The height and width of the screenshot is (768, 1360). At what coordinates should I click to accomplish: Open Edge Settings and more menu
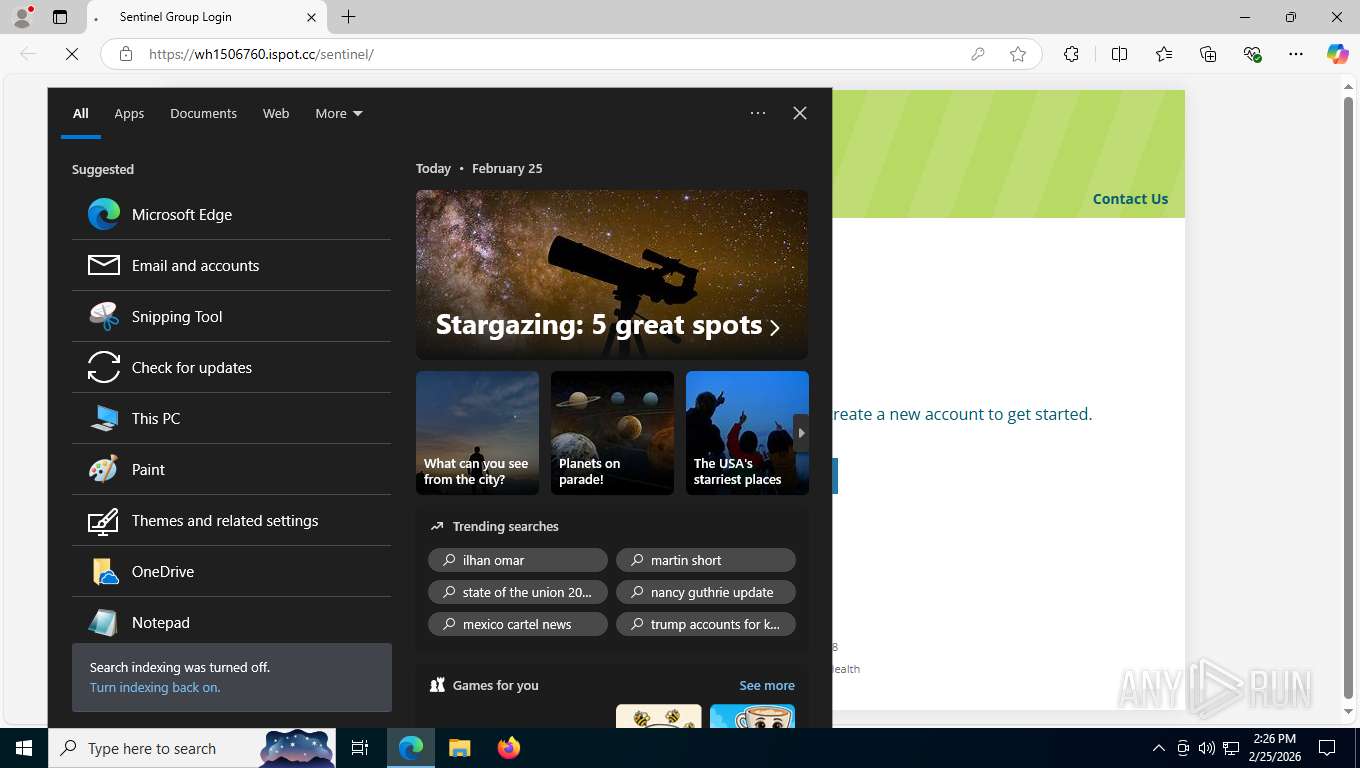(1296, 54)
